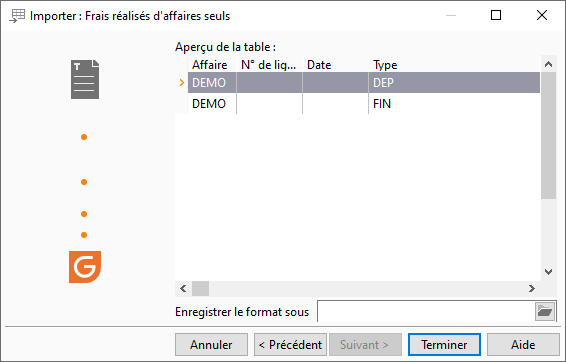Click the down arrow of vertical scrollbar
The width and height of the screenshot is (566, 362).
[x=548, y=272]
